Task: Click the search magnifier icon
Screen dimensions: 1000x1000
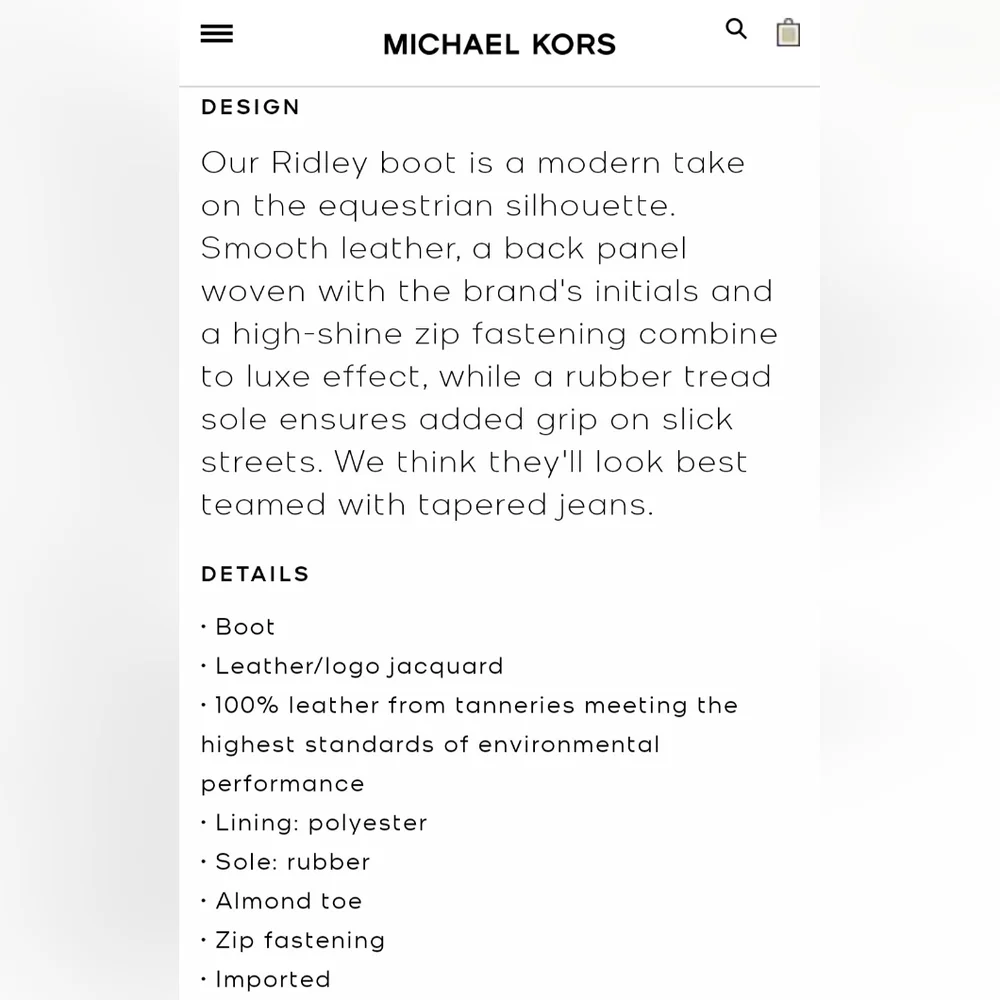Action: (736, 29)
